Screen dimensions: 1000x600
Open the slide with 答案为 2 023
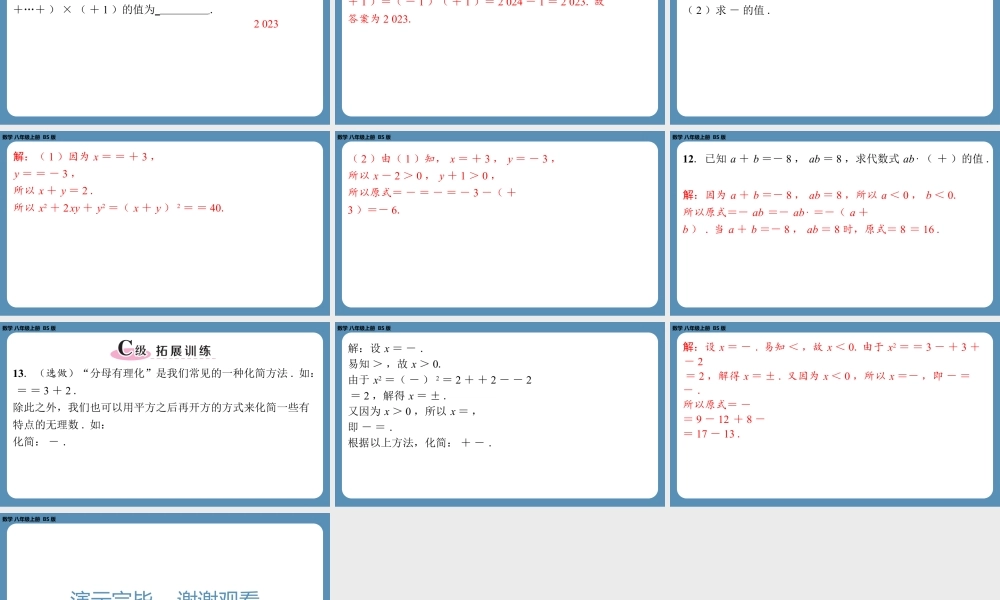click(x=499, y=60)
